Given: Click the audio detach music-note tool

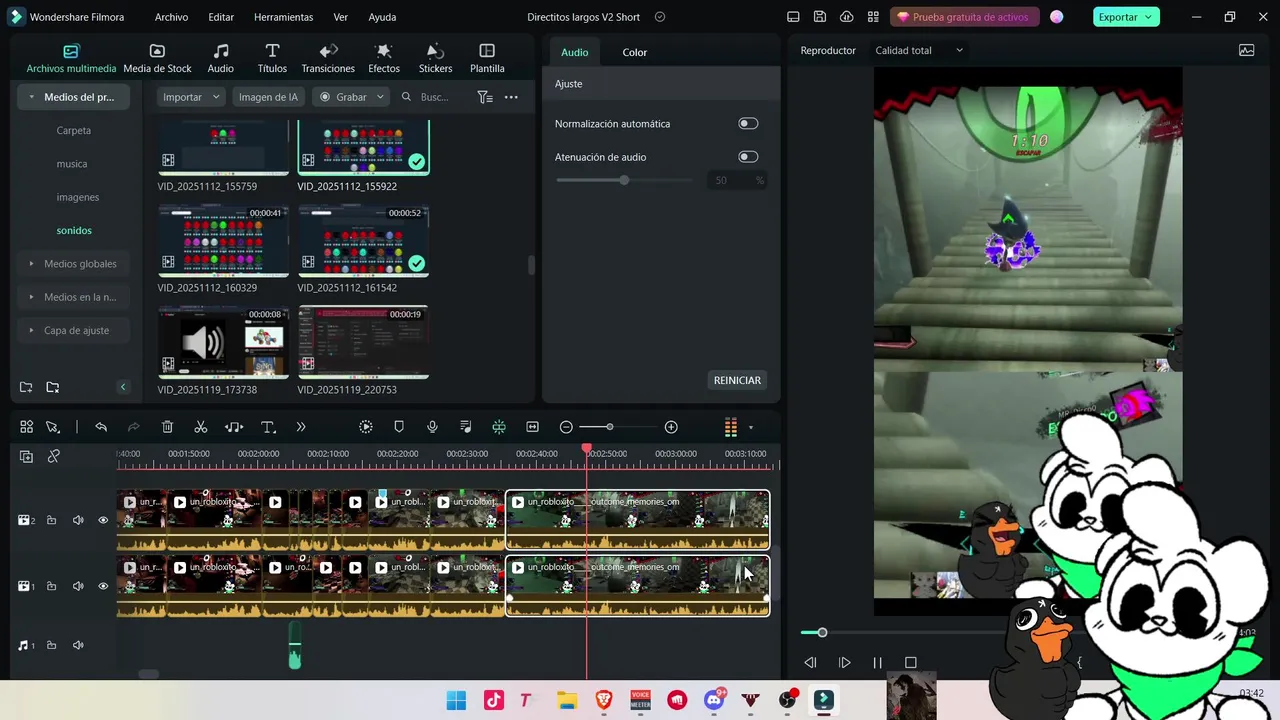Looking at the screenshot, I should (234, 427).
